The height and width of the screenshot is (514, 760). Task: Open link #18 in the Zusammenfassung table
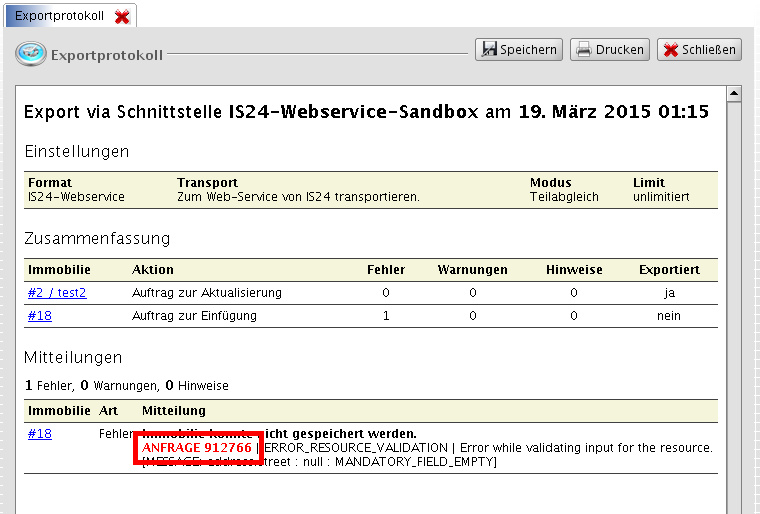(40, 316)
